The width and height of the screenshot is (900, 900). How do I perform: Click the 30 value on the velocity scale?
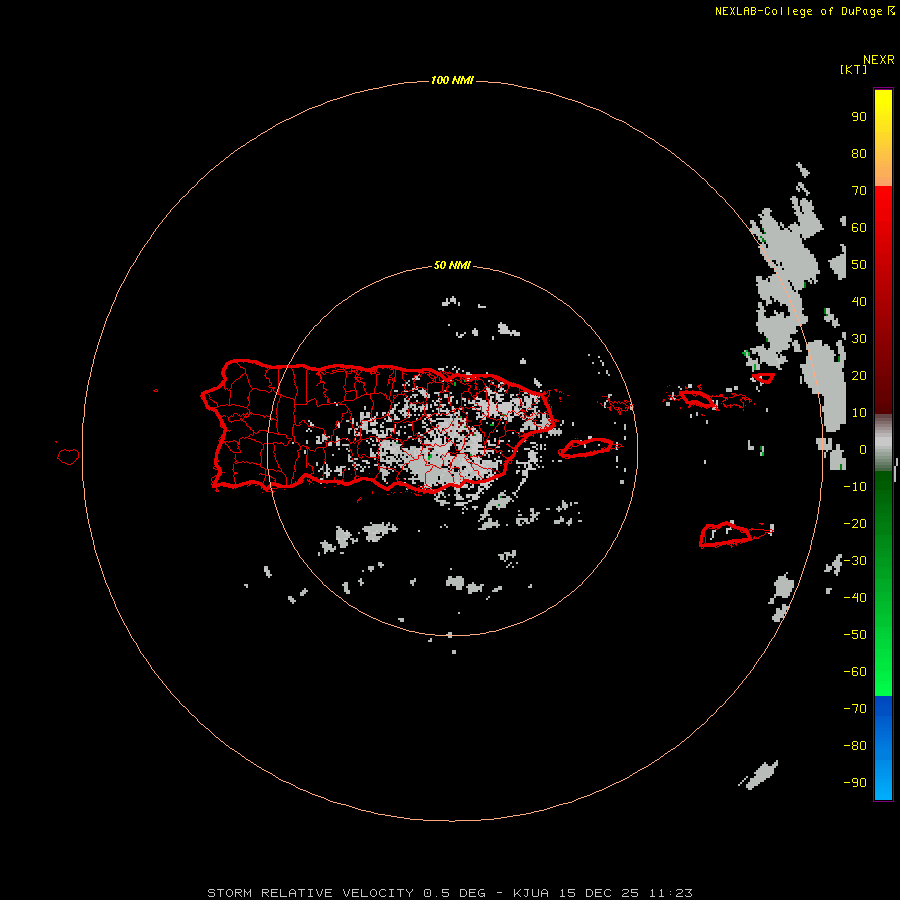point(859,339)
